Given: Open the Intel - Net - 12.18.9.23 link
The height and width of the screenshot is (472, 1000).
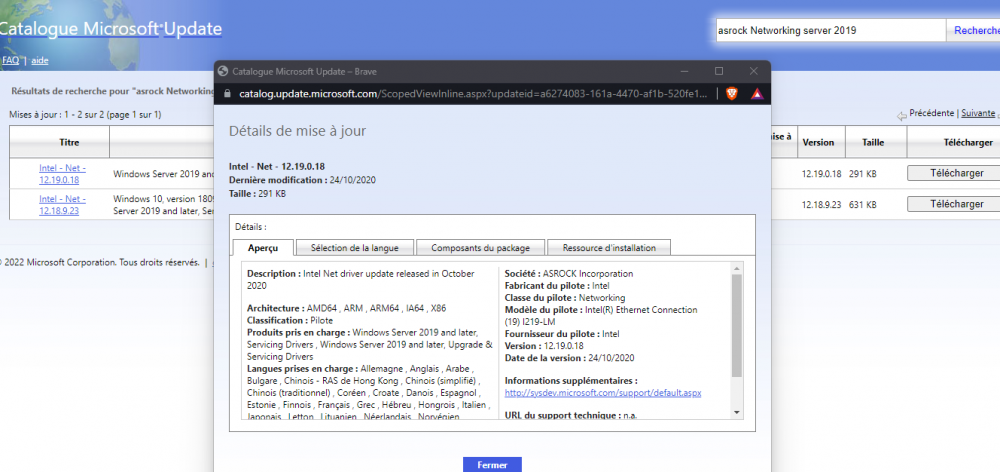Looking at the screenshot, I should 62,205.
